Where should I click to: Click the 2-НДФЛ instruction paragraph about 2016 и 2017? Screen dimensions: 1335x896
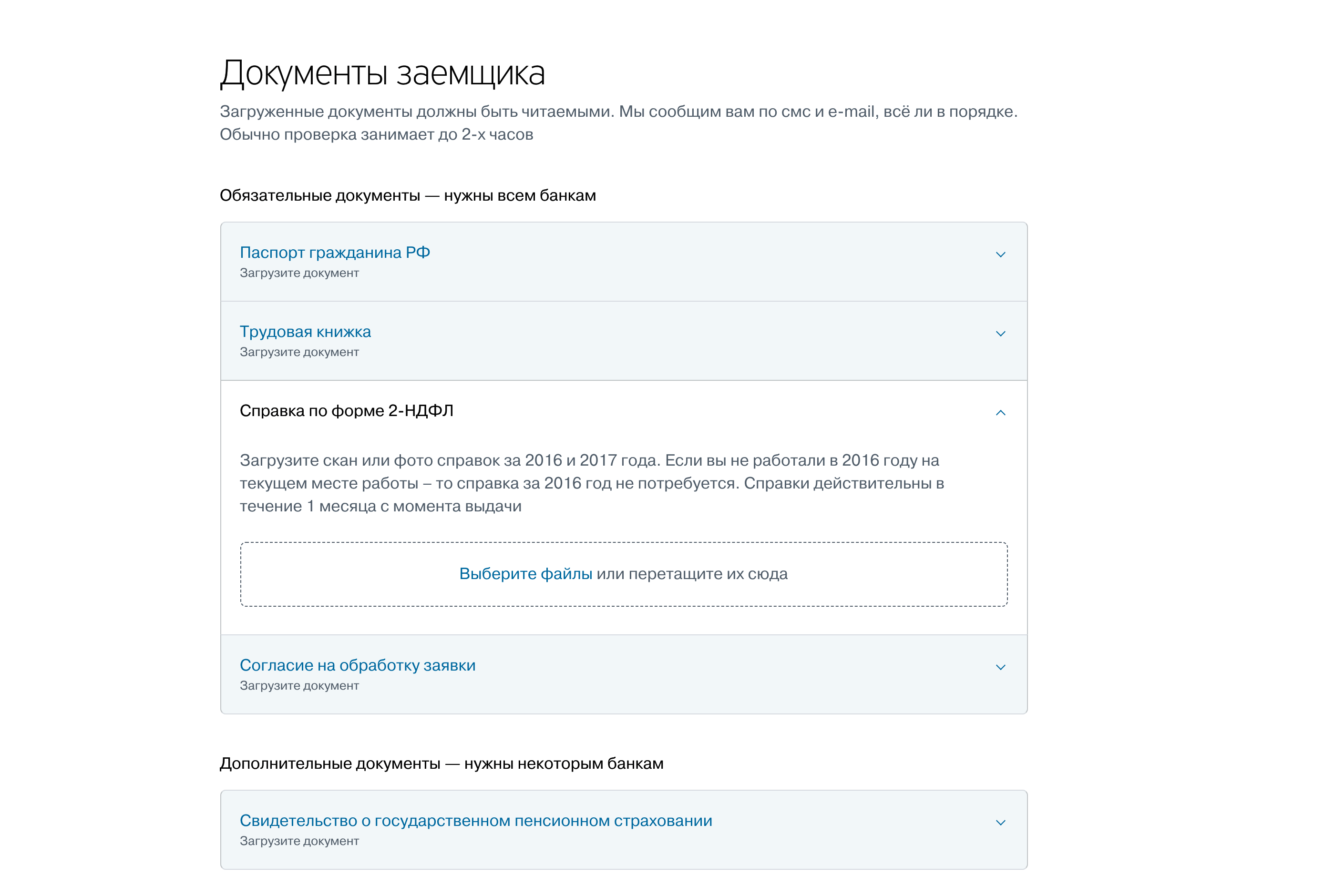coord(592,483)
